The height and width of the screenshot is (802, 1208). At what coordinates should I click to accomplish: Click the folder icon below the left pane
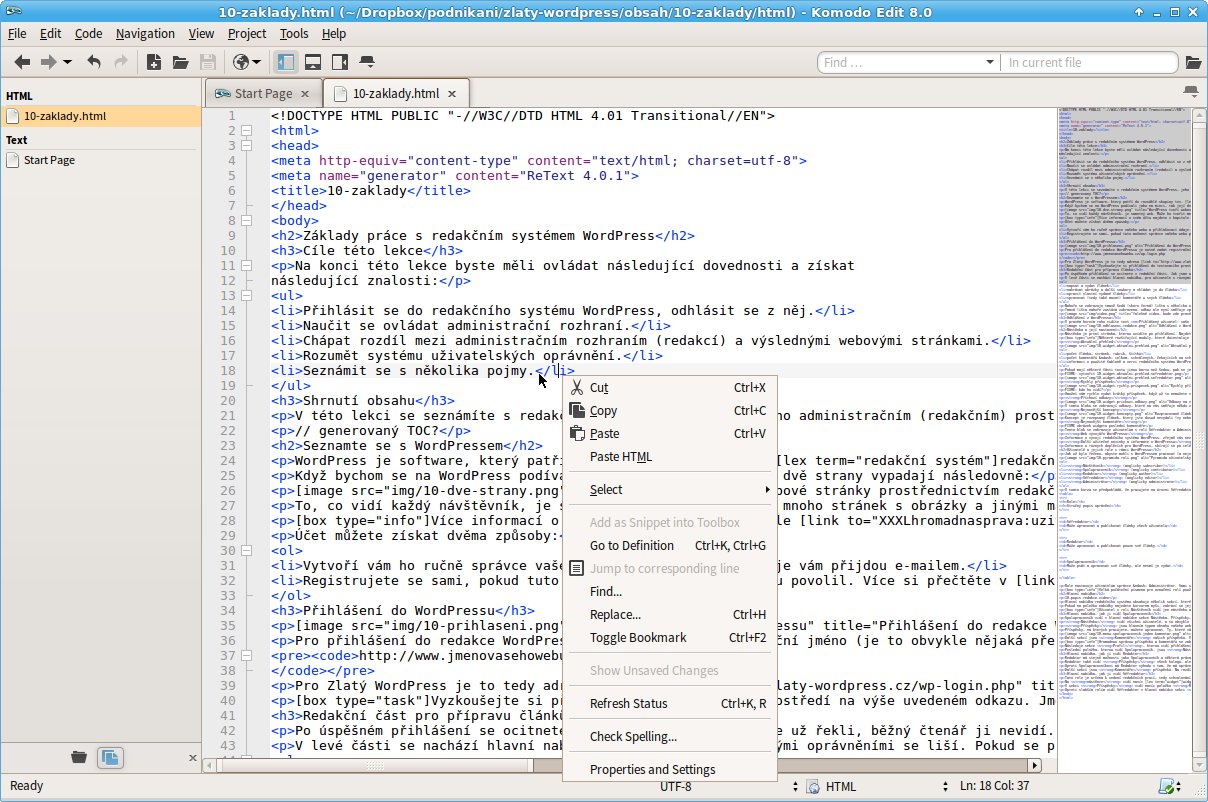click(x=79, y=757)
